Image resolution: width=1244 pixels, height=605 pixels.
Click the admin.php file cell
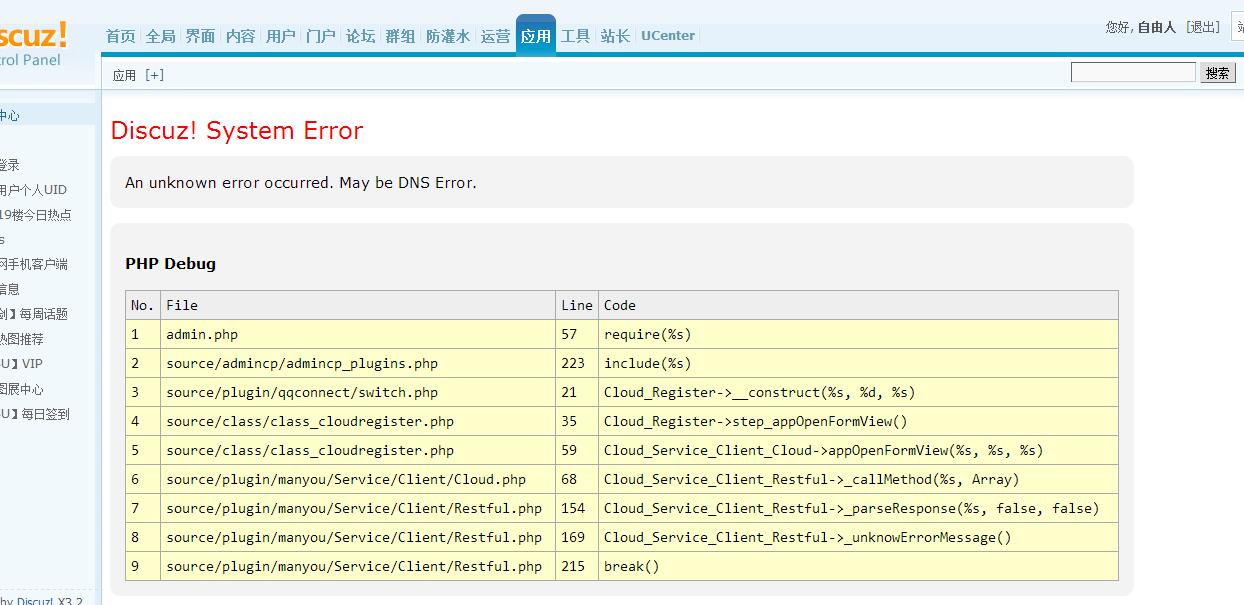click(x=358, y=334)
